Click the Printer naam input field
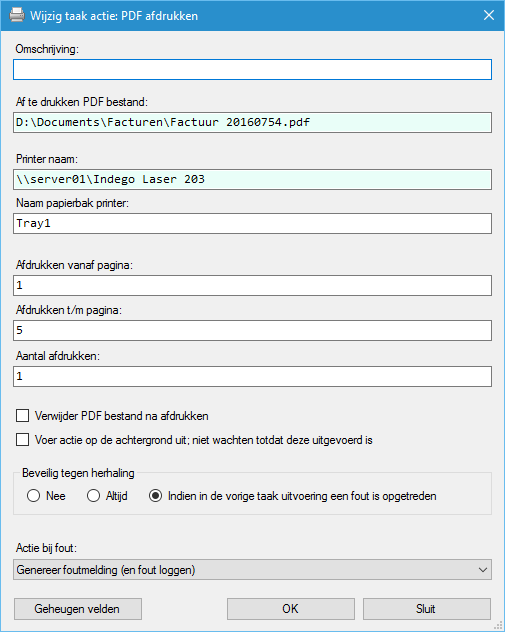The image size is (505, 632). click(252, 179)
